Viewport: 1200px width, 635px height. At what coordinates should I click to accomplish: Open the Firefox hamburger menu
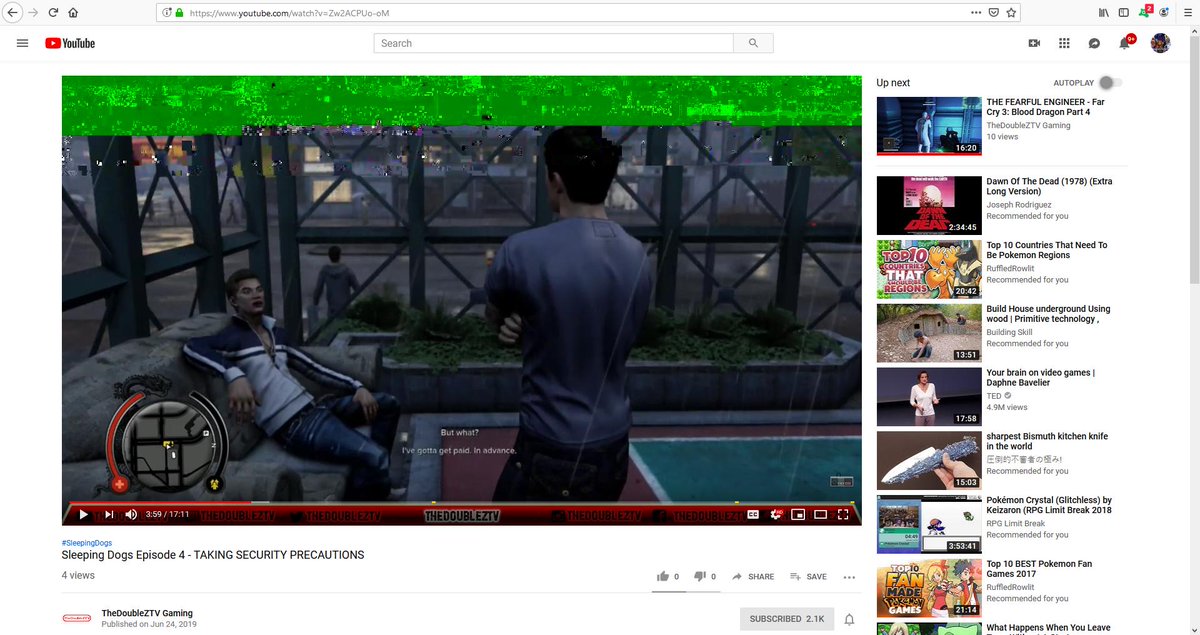[x=1186, y=13]
